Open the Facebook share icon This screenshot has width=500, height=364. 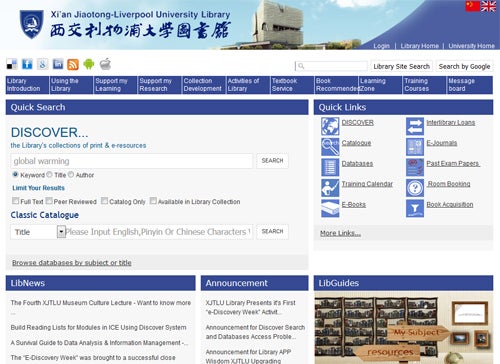tap(27, 64)
